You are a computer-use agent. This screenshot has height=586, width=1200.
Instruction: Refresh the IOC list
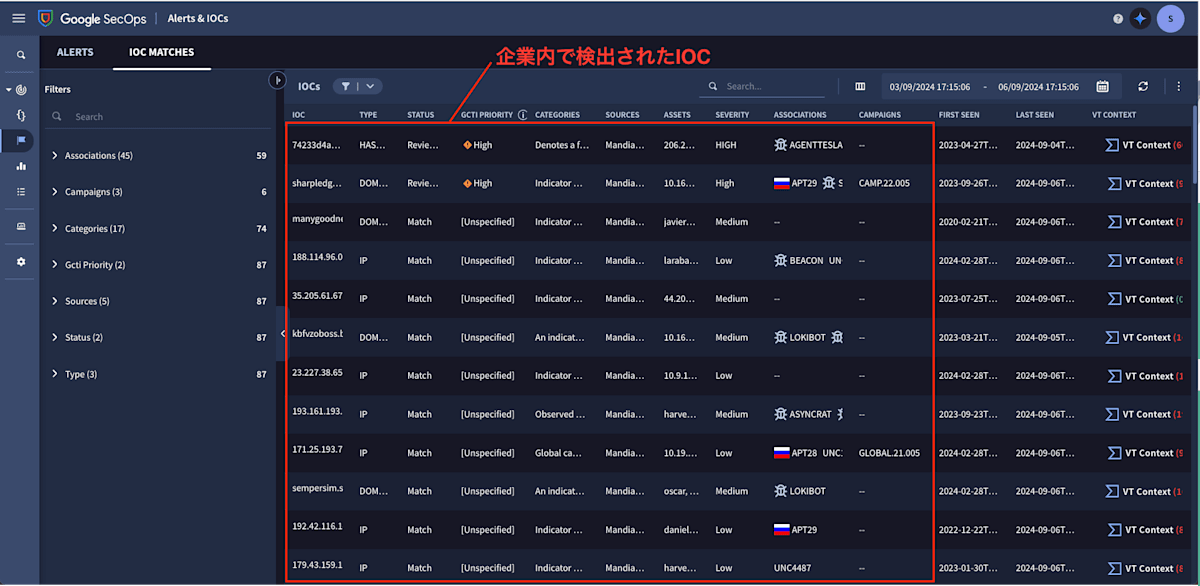click(x=1143, y=87)
